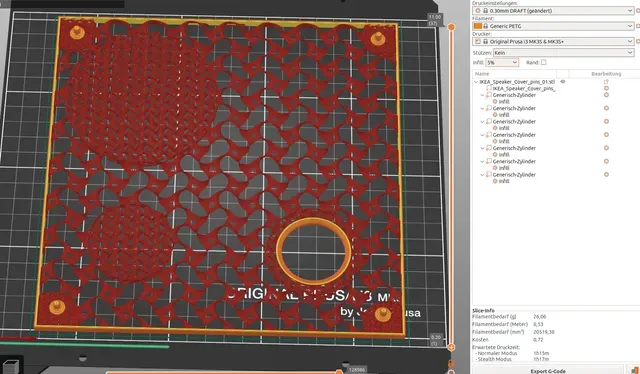
Task: Click the lock icon in printer preset
Action: point(485,42)
